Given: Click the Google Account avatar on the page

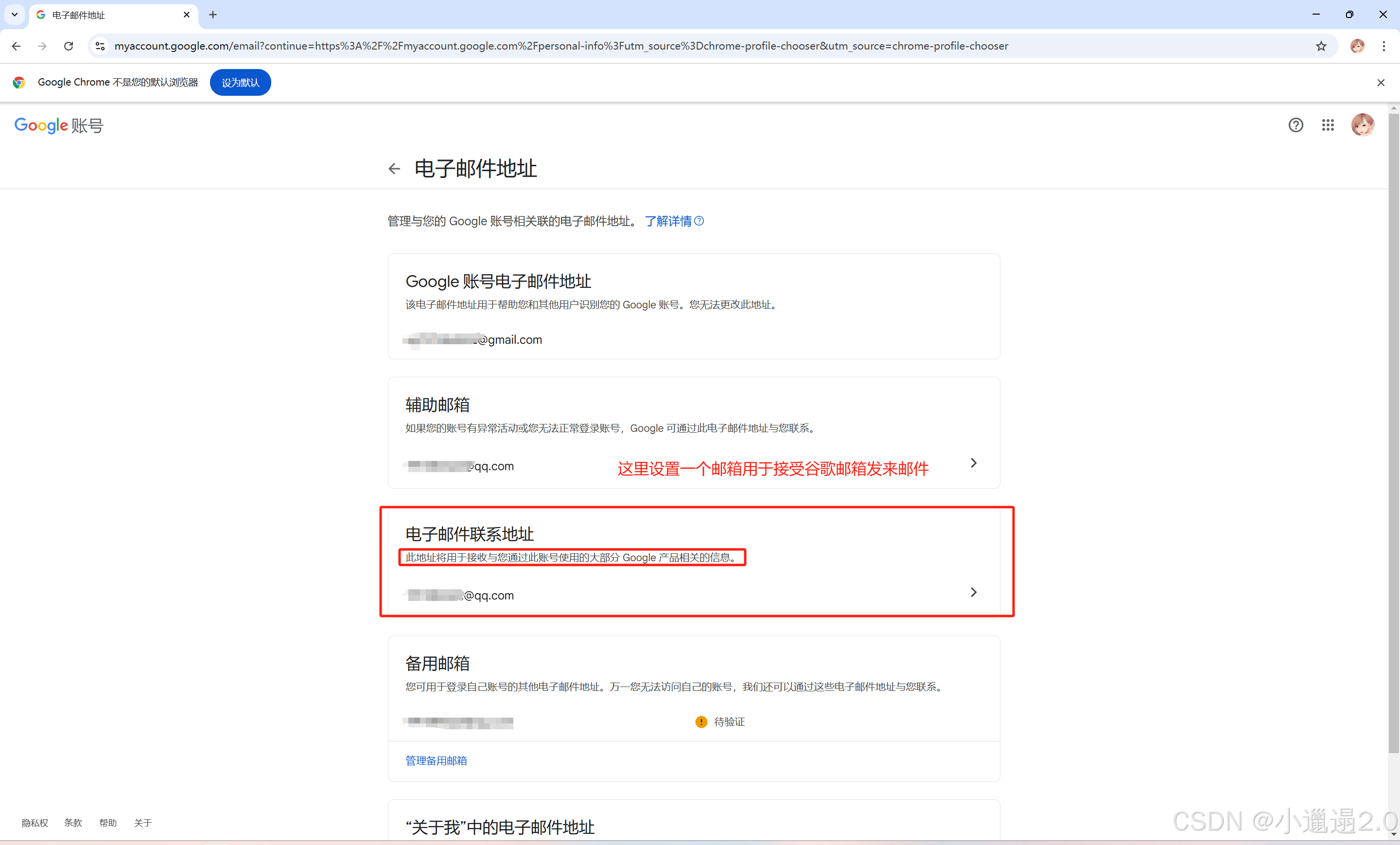Looking at the screenshot, I should point(1362,125).
